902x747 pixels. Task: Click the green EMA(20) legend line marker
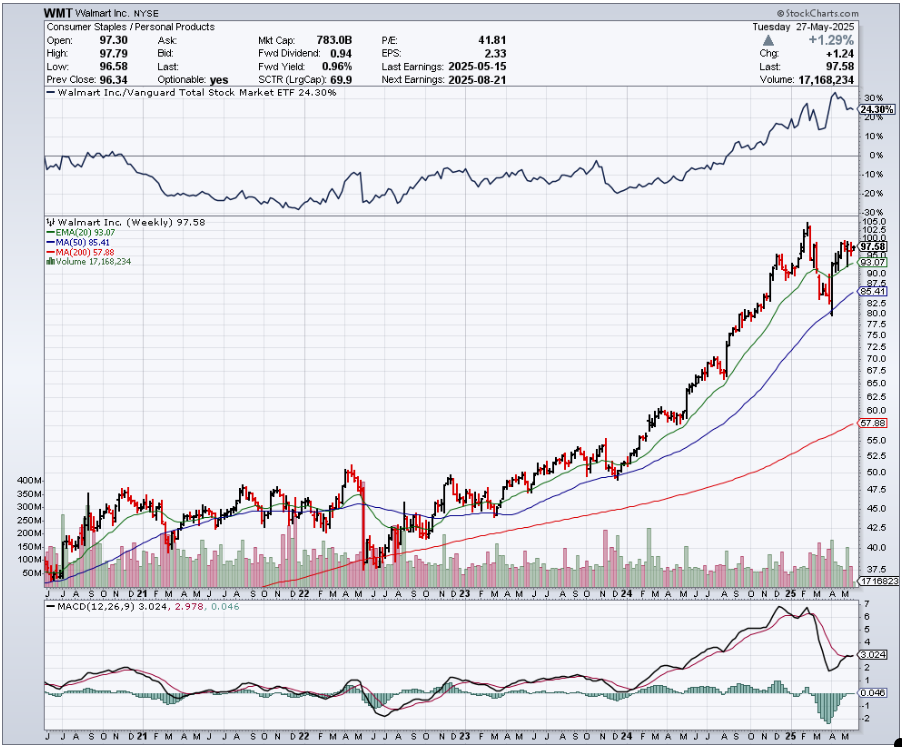[51, 233]
